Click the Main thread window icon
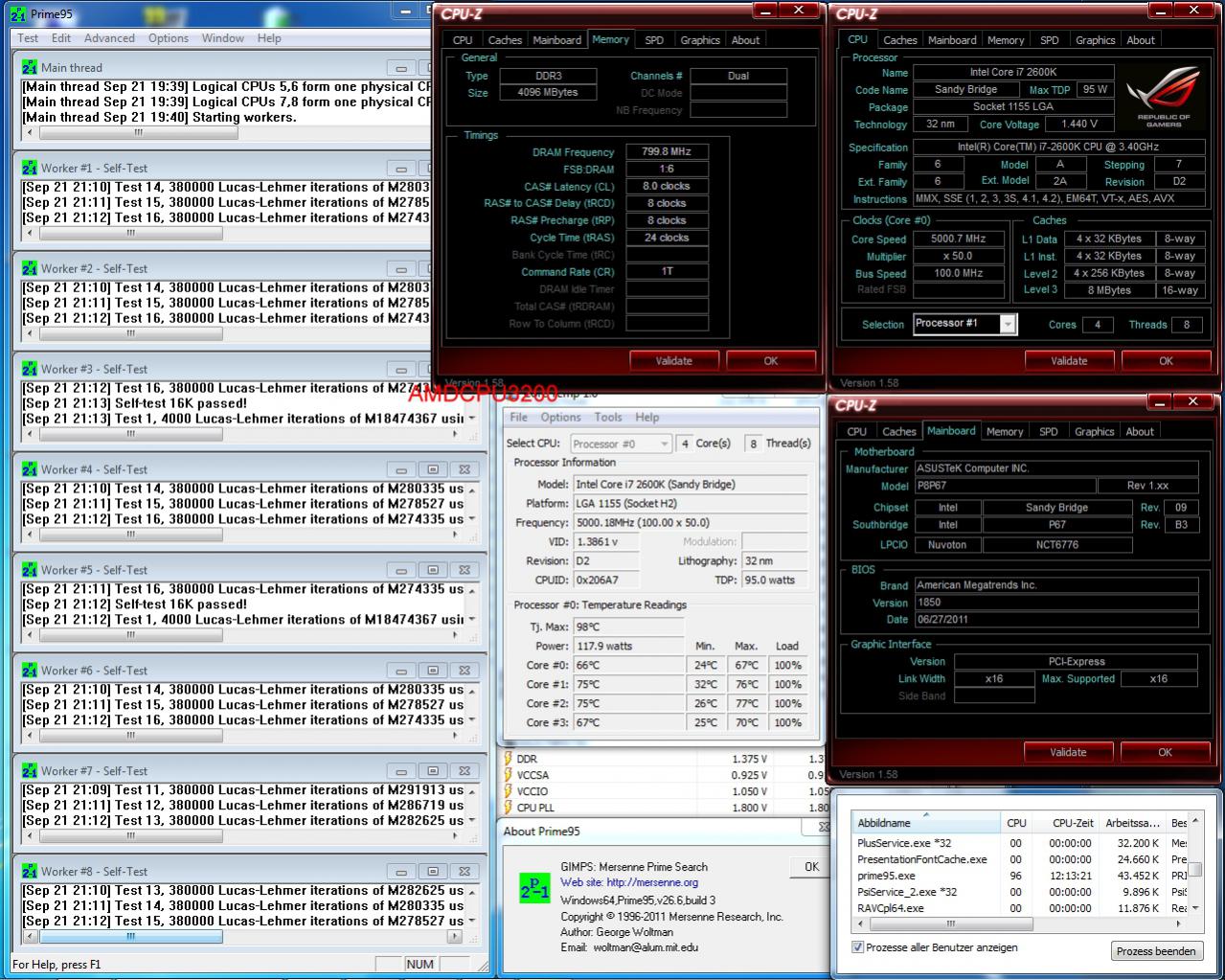Viewport: 1225px width, 980px height. tap(30, 67)
